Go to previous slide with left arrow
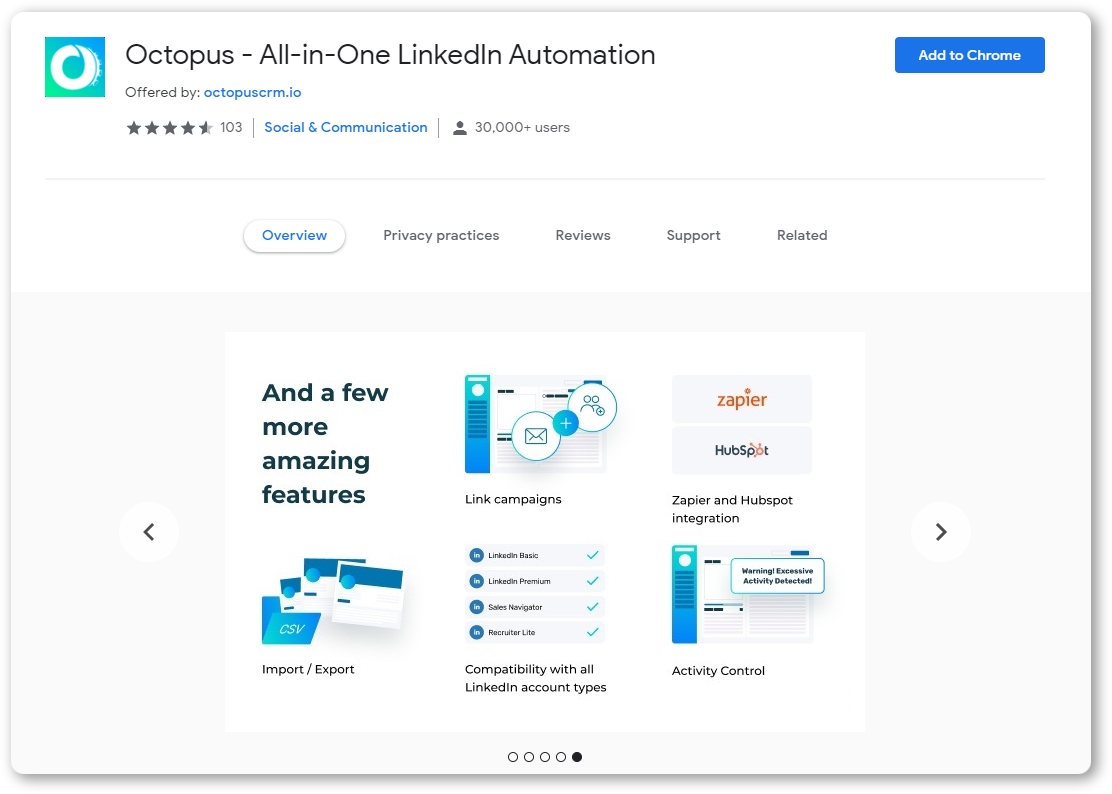1112x794 pixels. click(149, 532)
